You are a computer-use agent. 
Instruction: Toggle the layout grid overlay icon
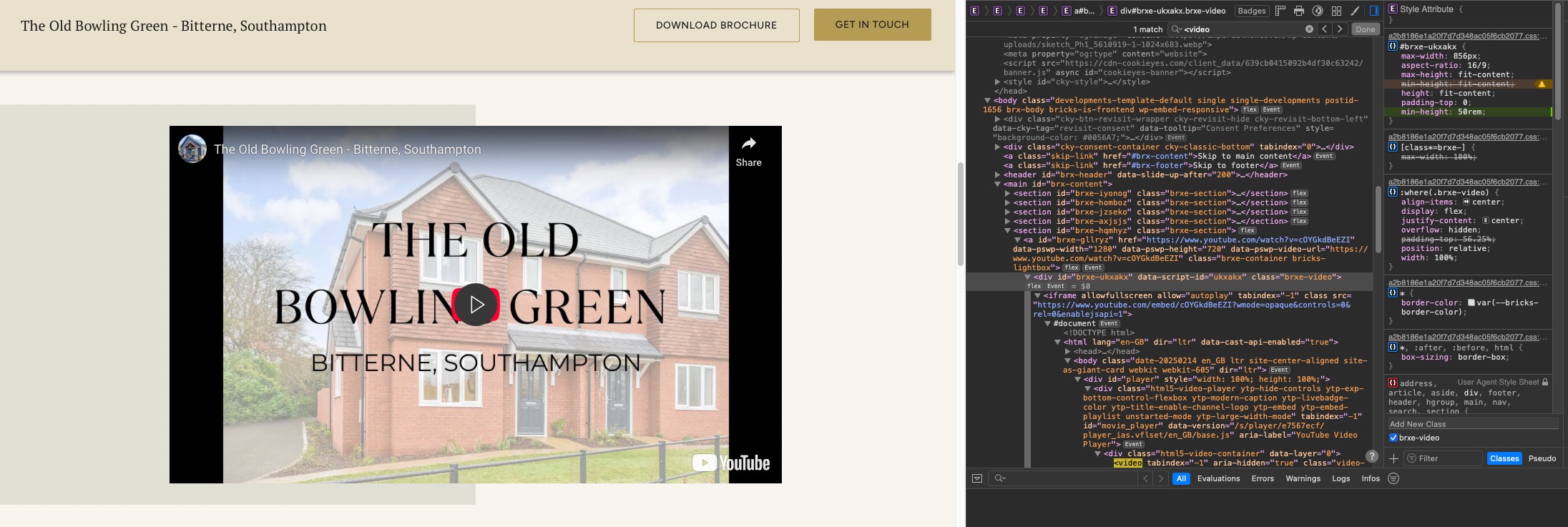point(1336,11)
